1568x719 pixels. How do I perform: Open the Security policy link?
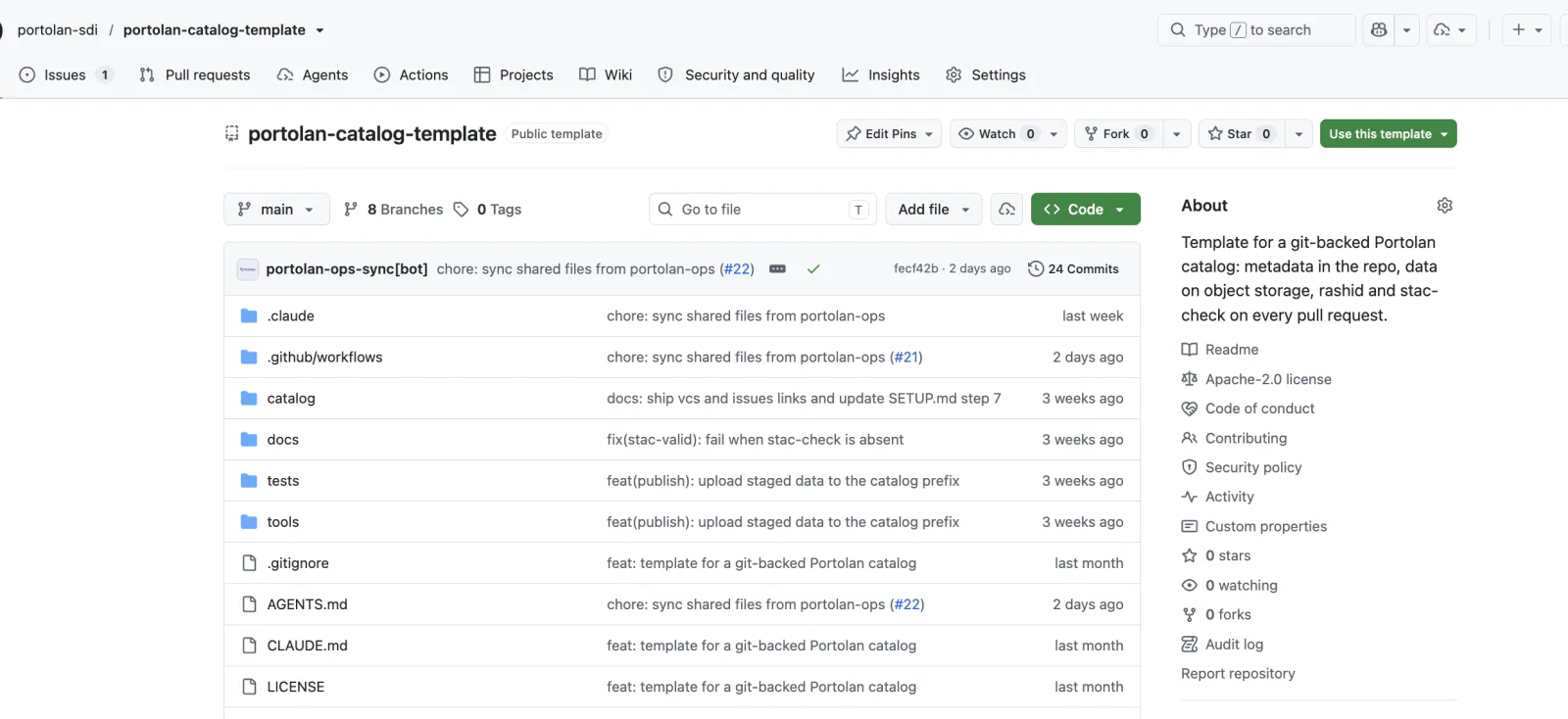[1242, 467]
